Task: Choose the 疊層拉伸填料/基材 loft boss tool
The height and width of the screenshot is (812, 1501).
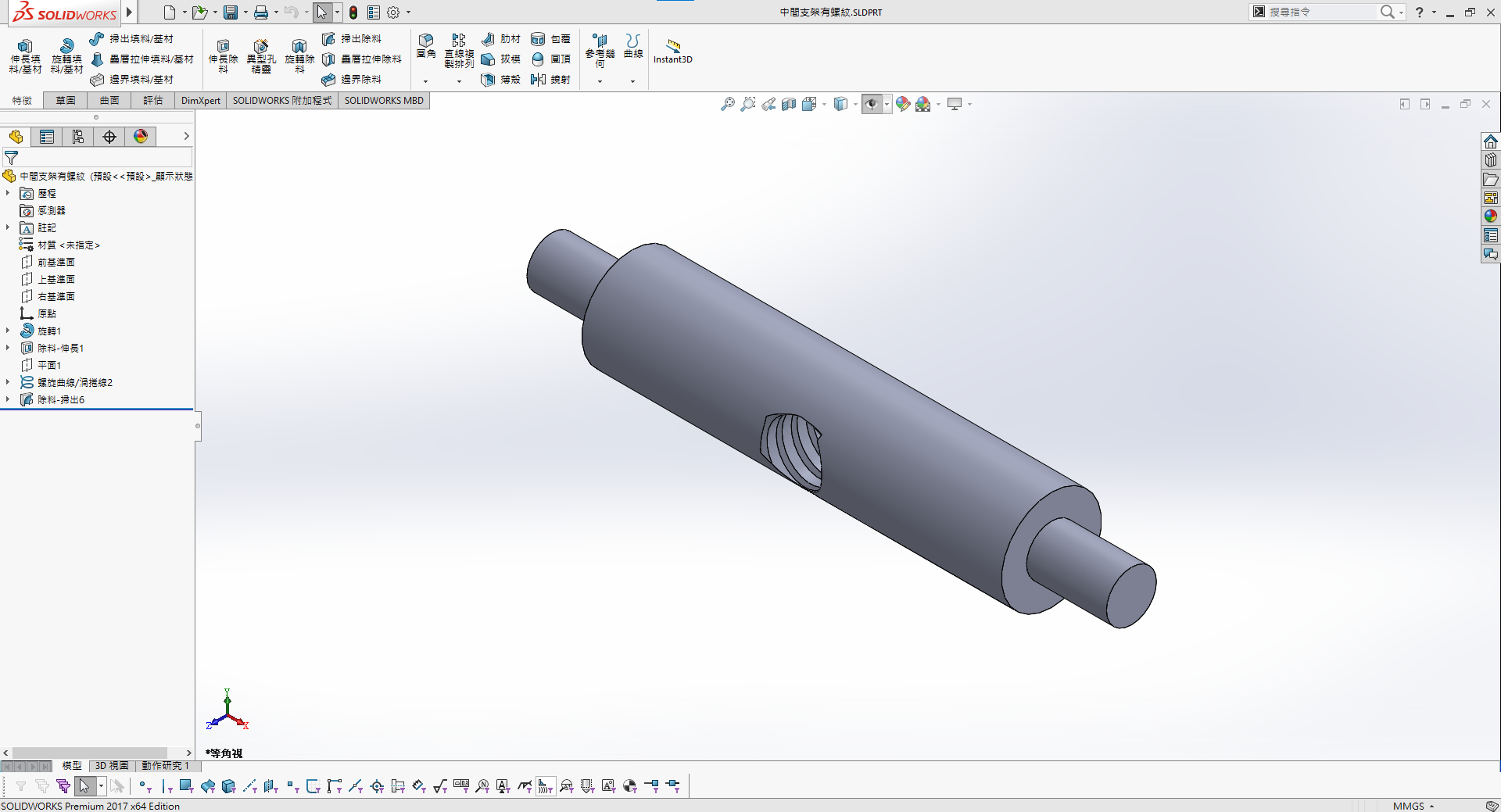Action: click(142, 59)
